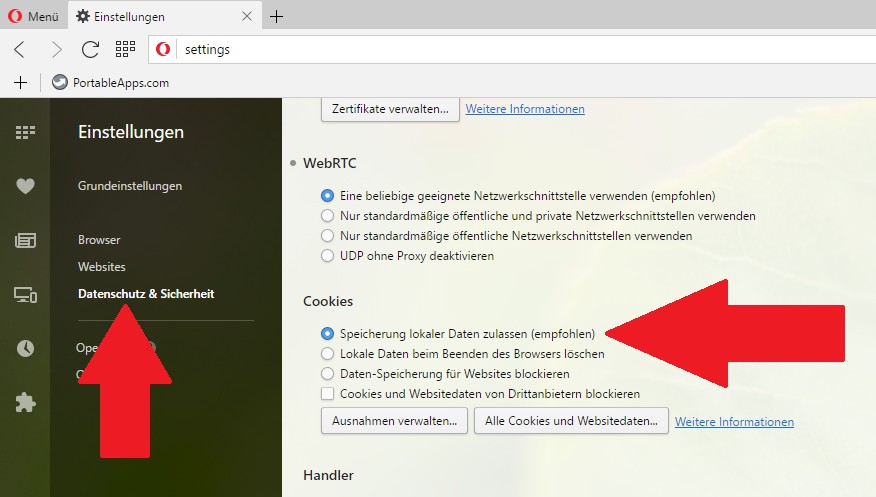Screen dimensions: 876x497
Task: Click the Speed Dial grid icon in the toolbar
Action: [125, 49]
